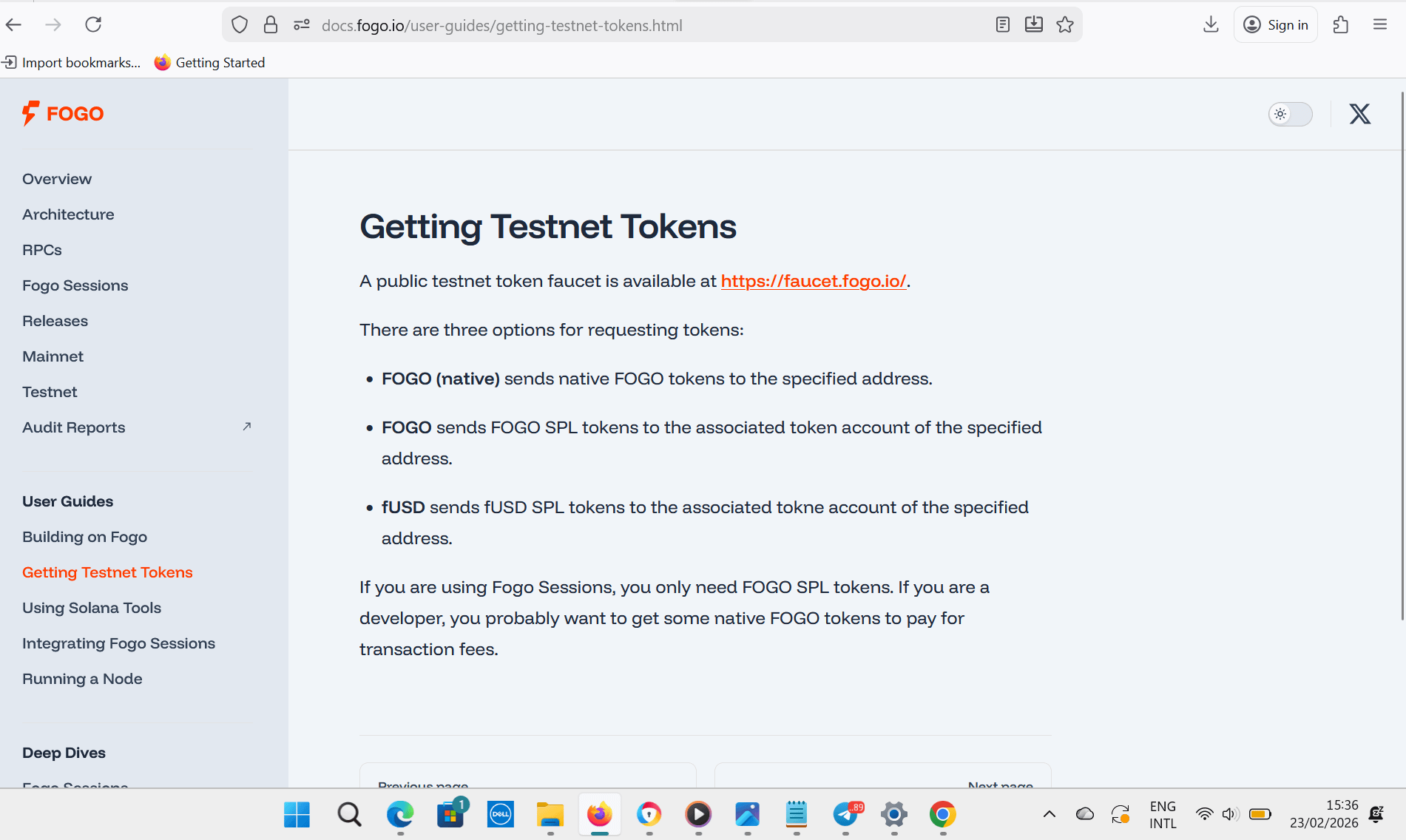Reload the current page

click(93, 25)
